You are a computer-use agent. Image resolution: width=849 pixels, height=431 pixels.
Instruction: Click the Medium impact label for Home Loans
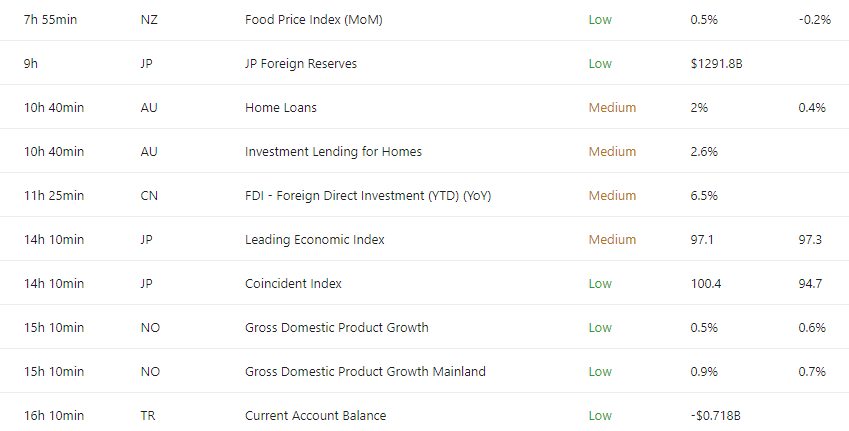pyautogui.click(x=612, y=108)
